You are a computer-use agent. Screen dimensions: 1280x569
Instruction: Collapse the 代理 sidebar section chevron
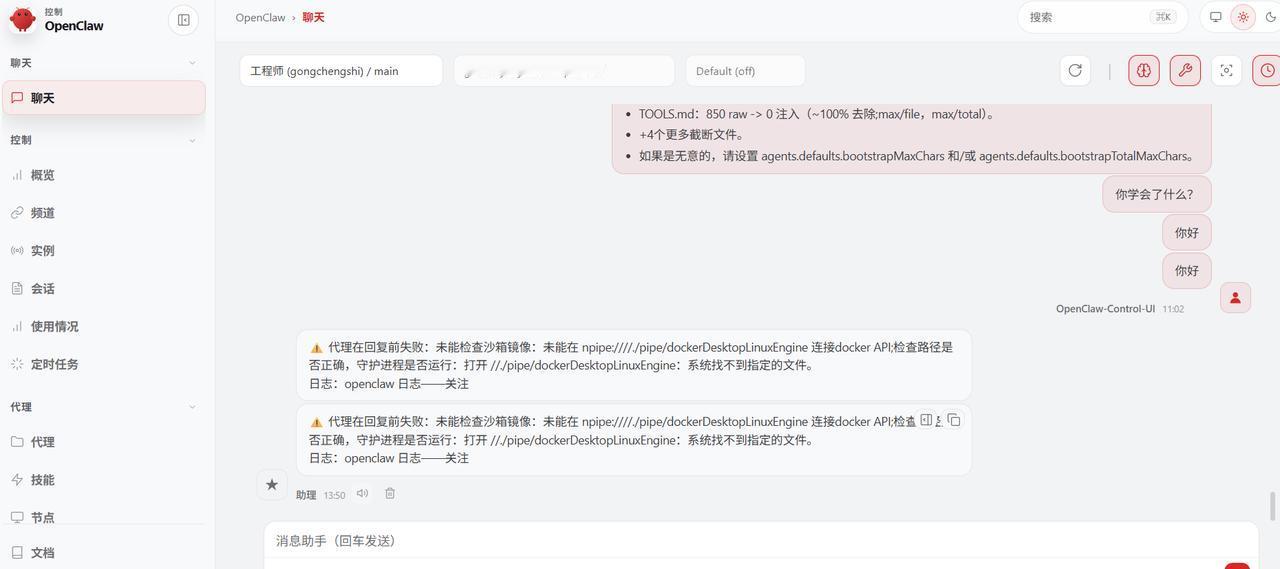pyautogui.click(x=192, y=407)
